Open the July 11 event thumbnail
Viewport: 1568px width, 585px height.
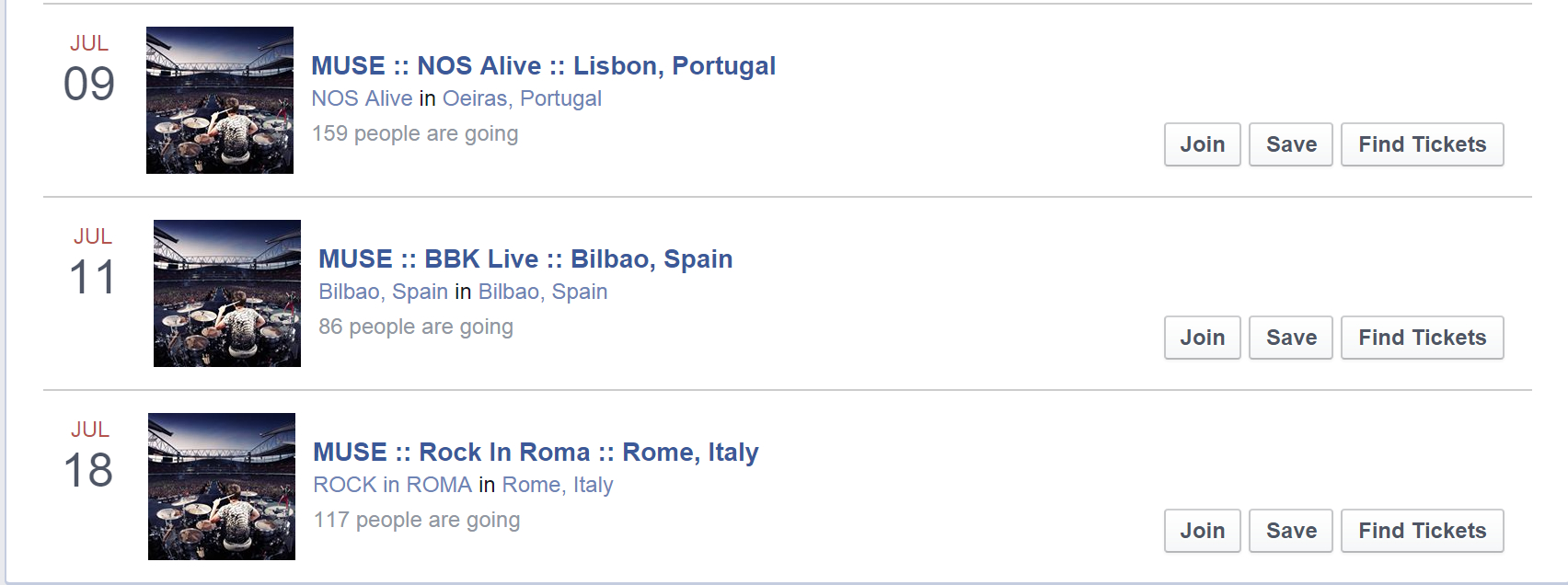click(x=227, y=293)
